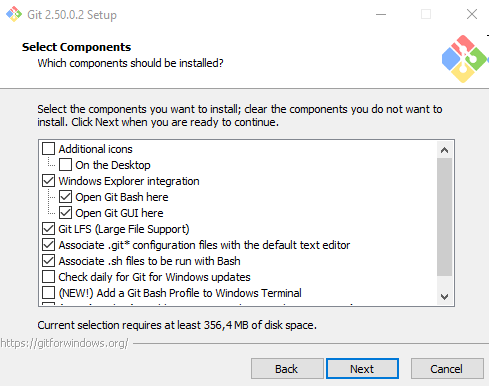Enable the Additional icons checkbox
This screenshot has height=386, width=489.
[49, 149]
